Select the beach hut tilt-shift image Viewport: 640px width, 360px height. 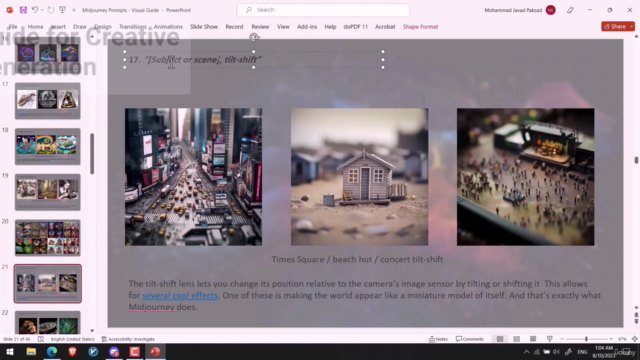360,177
